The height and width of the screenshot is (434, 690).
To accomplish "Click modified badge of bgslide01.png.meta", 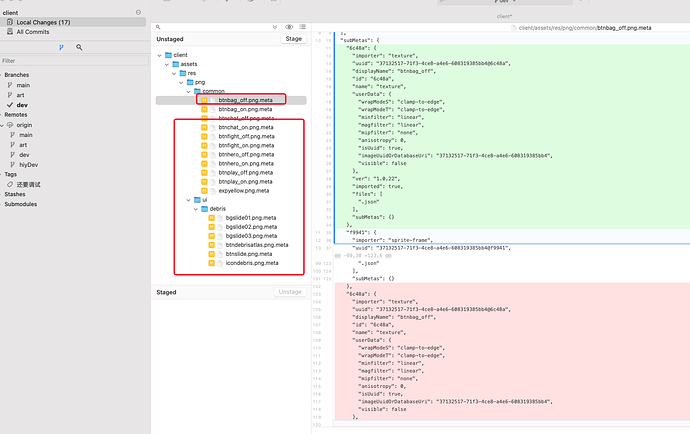I will pyautogui.click(x=212, y=218).
